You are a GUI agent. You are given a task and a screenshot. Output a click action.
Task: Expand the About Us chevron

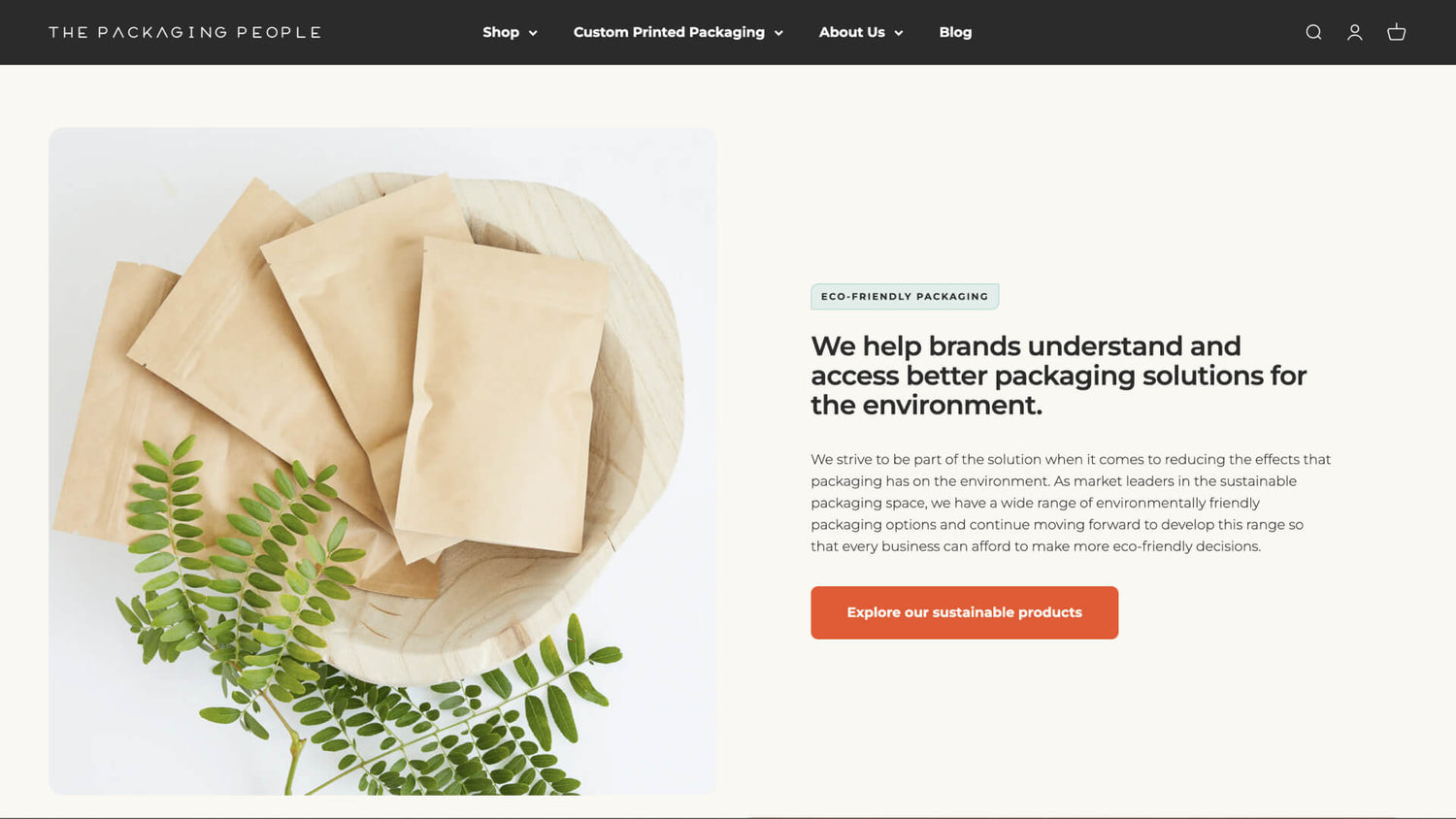[899, 33]
